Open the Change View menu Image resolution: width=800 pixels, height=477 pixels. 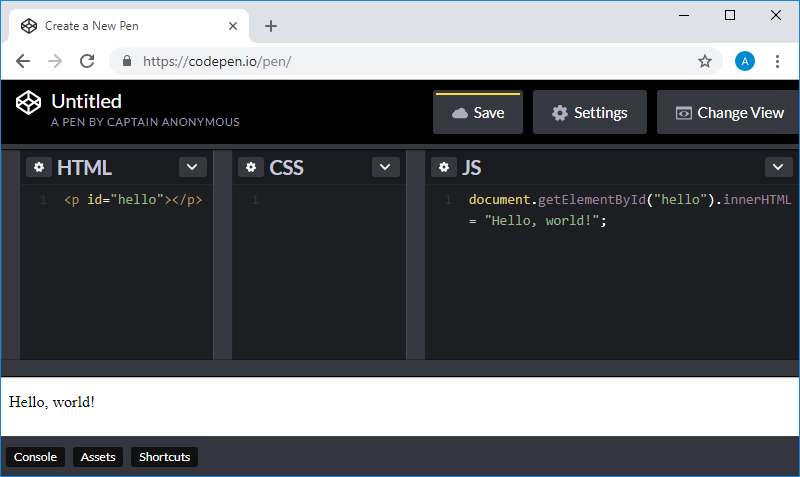(x=729, y=113)
